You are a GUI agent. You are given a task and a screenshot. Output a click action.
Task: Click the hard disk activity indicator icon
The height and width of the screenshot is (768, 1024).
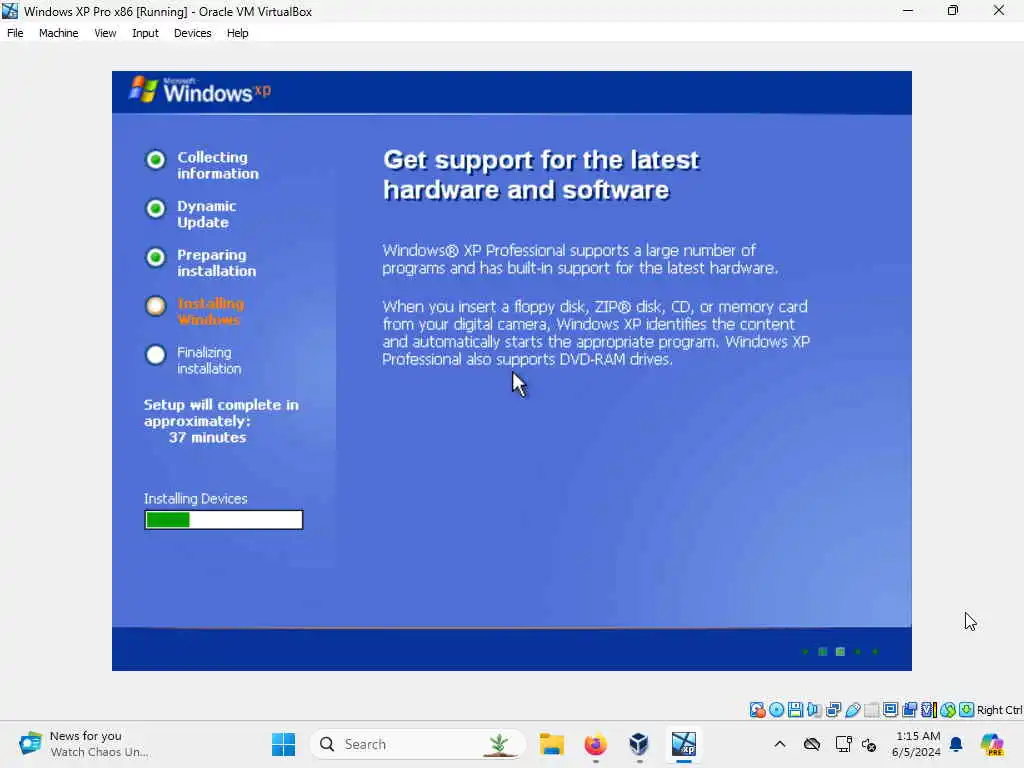click(x=758, y=710)
